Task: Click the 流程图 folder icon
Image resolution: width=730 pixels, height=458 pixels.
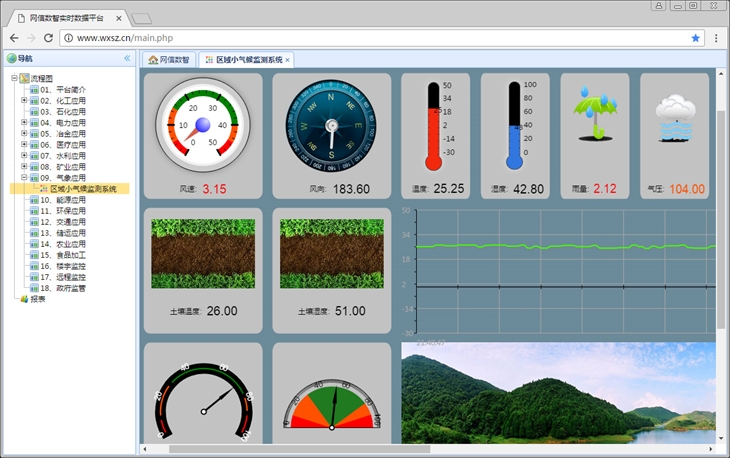Action: point(24,78)
